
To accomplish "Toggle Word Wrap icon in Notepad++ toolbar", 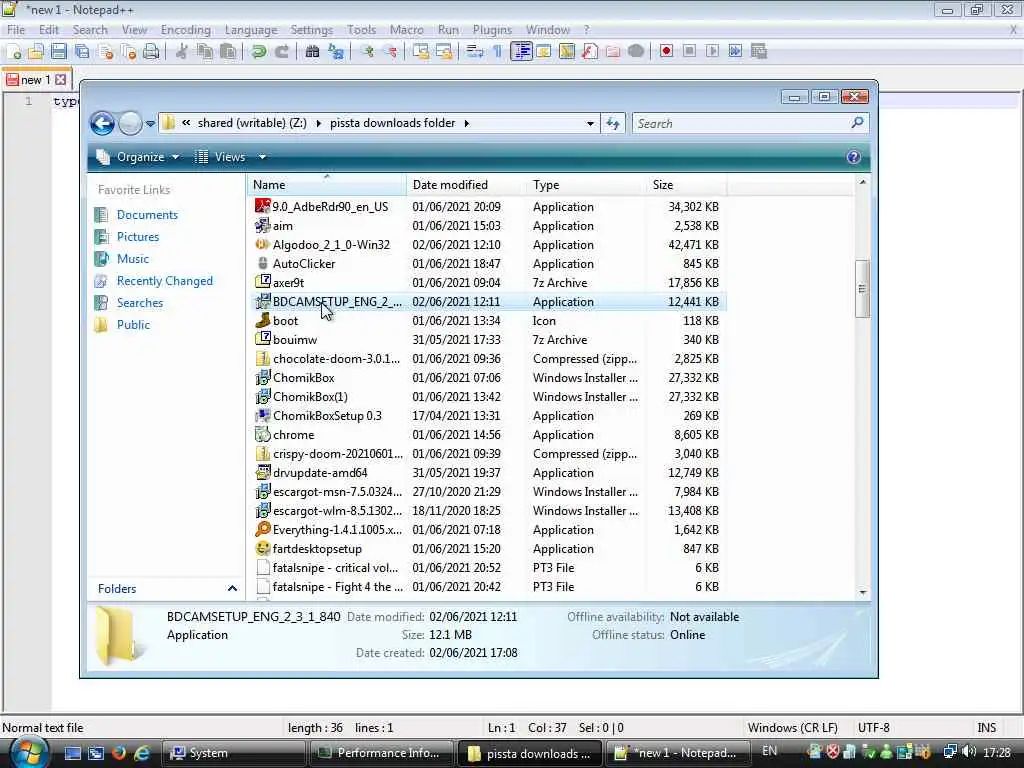I will [x=475, y=52].
